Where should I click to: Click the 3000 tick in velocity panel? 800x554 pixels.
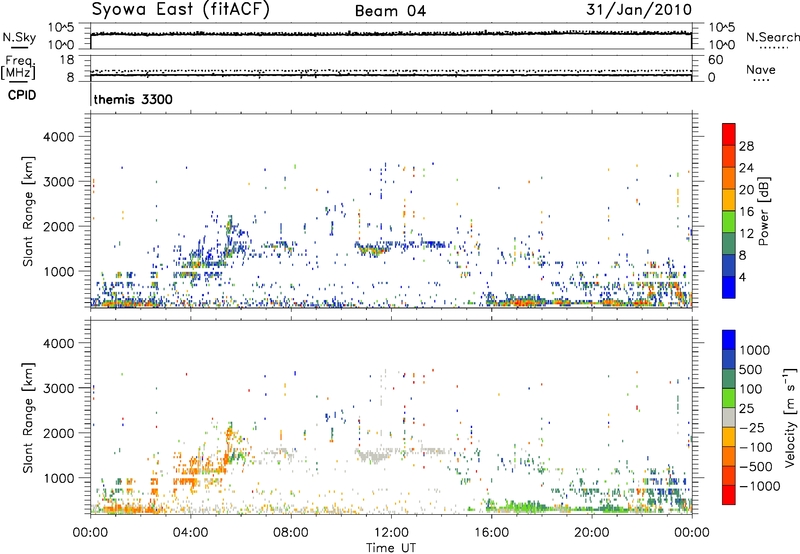tap(58, 388)
